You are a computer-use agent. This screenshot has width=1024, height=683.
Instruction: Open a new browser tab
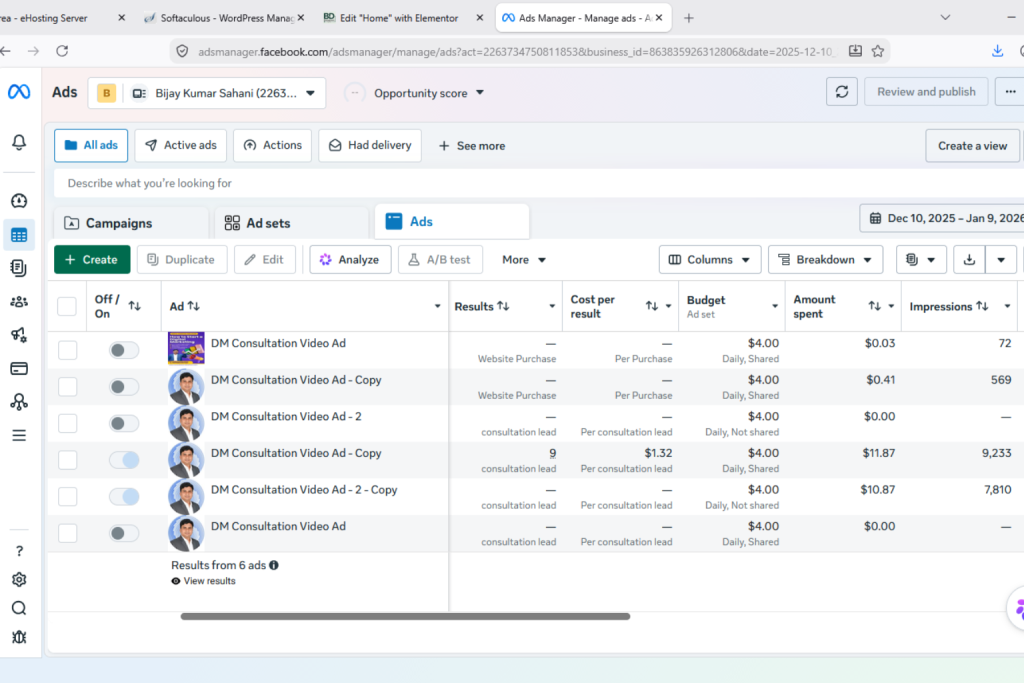pyautogui.click(x=688, y=18)
